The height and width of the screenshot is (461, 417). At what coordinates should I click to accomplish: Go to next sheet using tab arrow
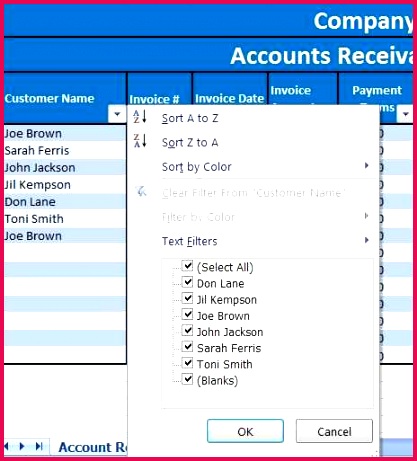(22, 446)
